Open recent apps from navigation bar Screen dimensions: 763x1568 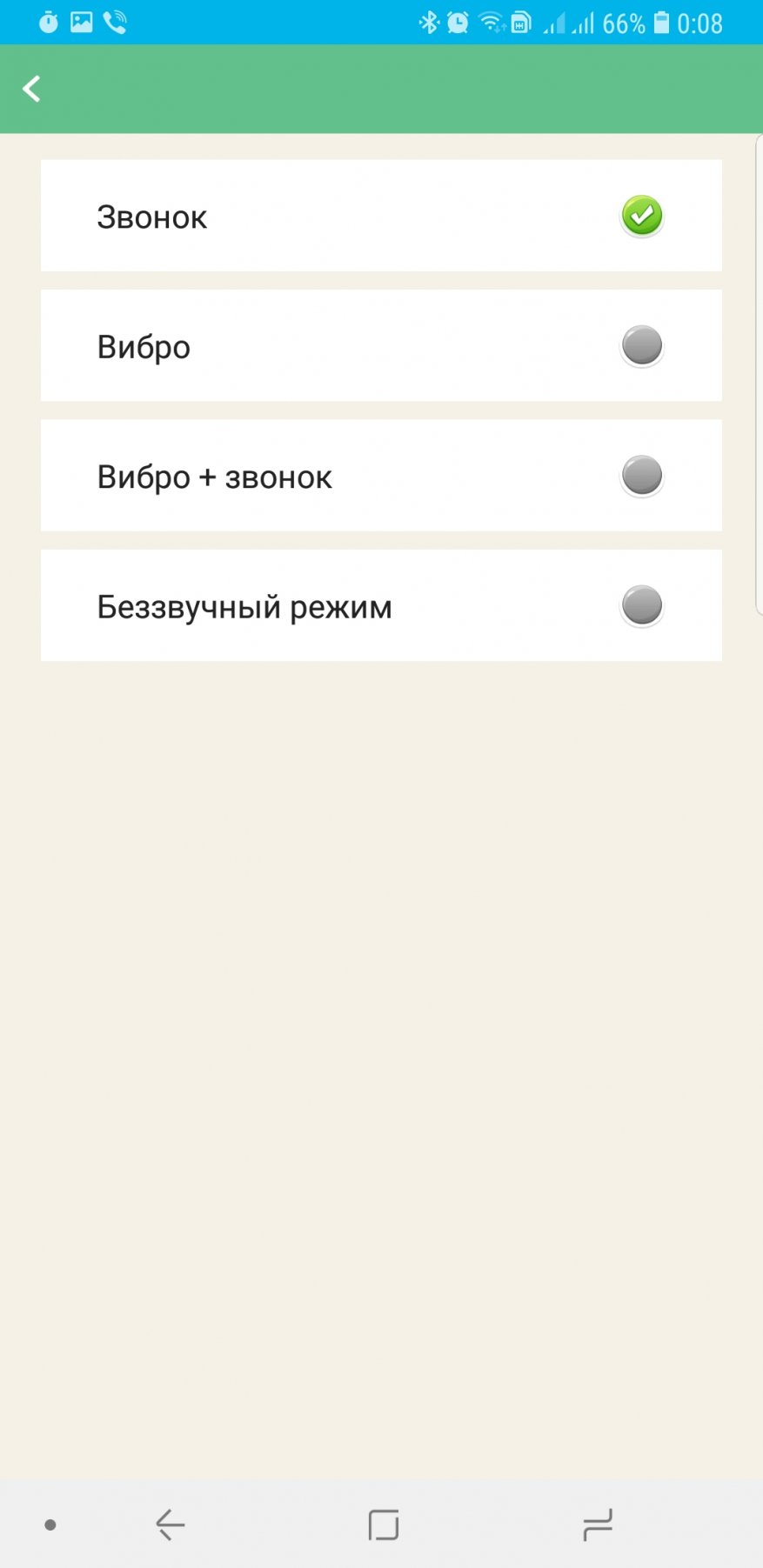[x=598, y=1525]
